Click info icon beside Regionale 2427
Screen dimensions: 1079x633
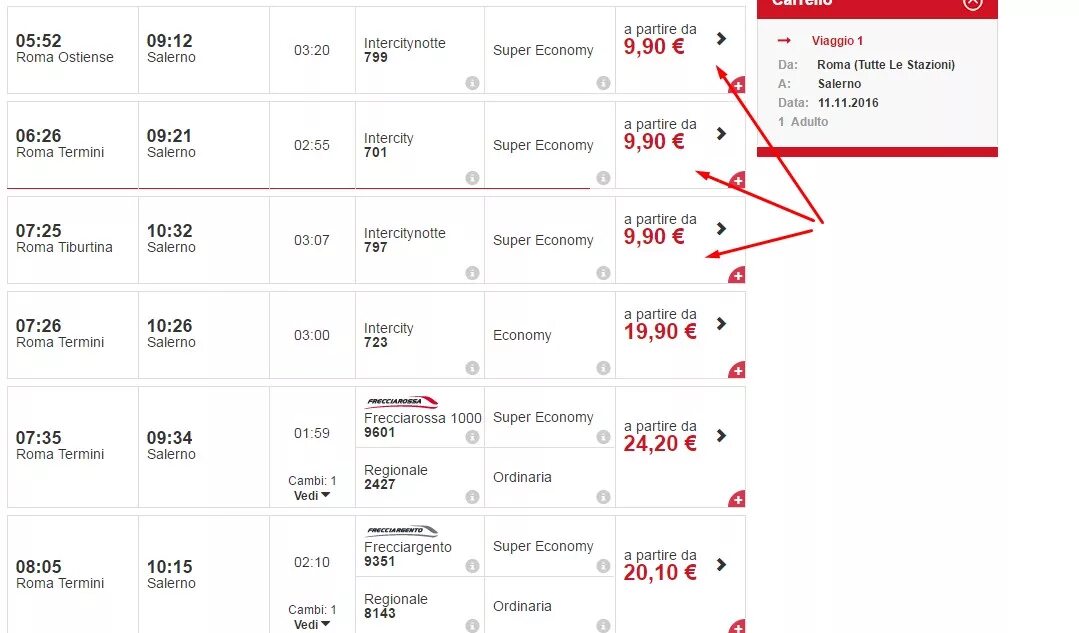click(x=472, y=497)
